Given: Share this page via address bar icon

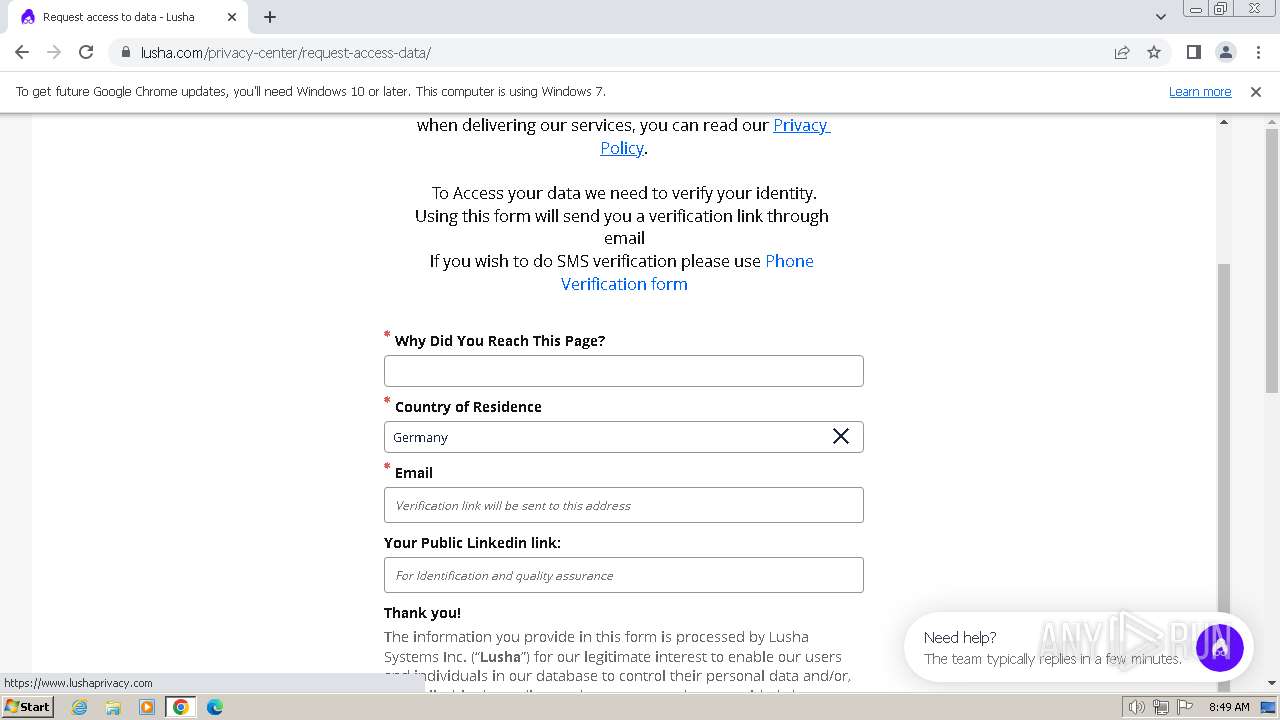Looking at the screenshot, I should (1122, 52).
